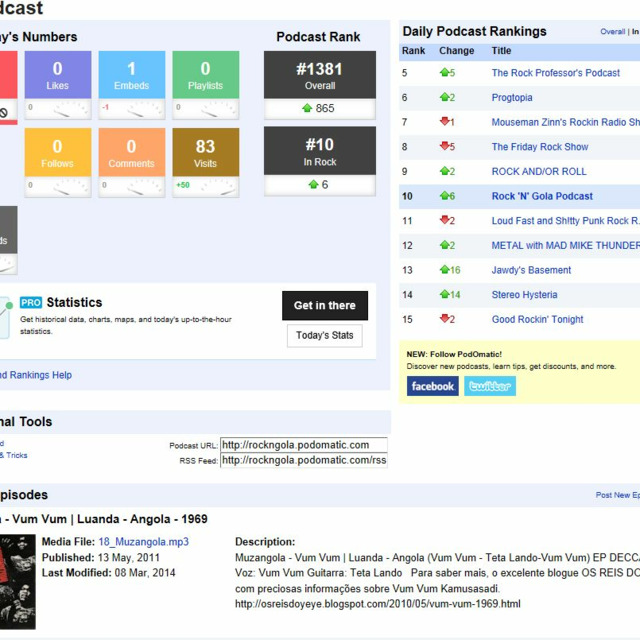Click the RSS Feed input field
This screenshot has width=640, height=640.
(303, 460)
